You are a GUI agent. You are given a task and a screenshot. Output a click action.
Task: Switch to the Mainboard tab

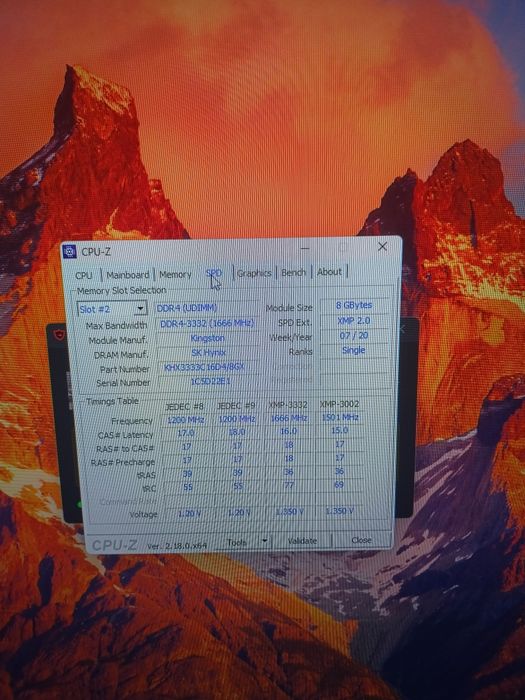(x=128, y=275)
